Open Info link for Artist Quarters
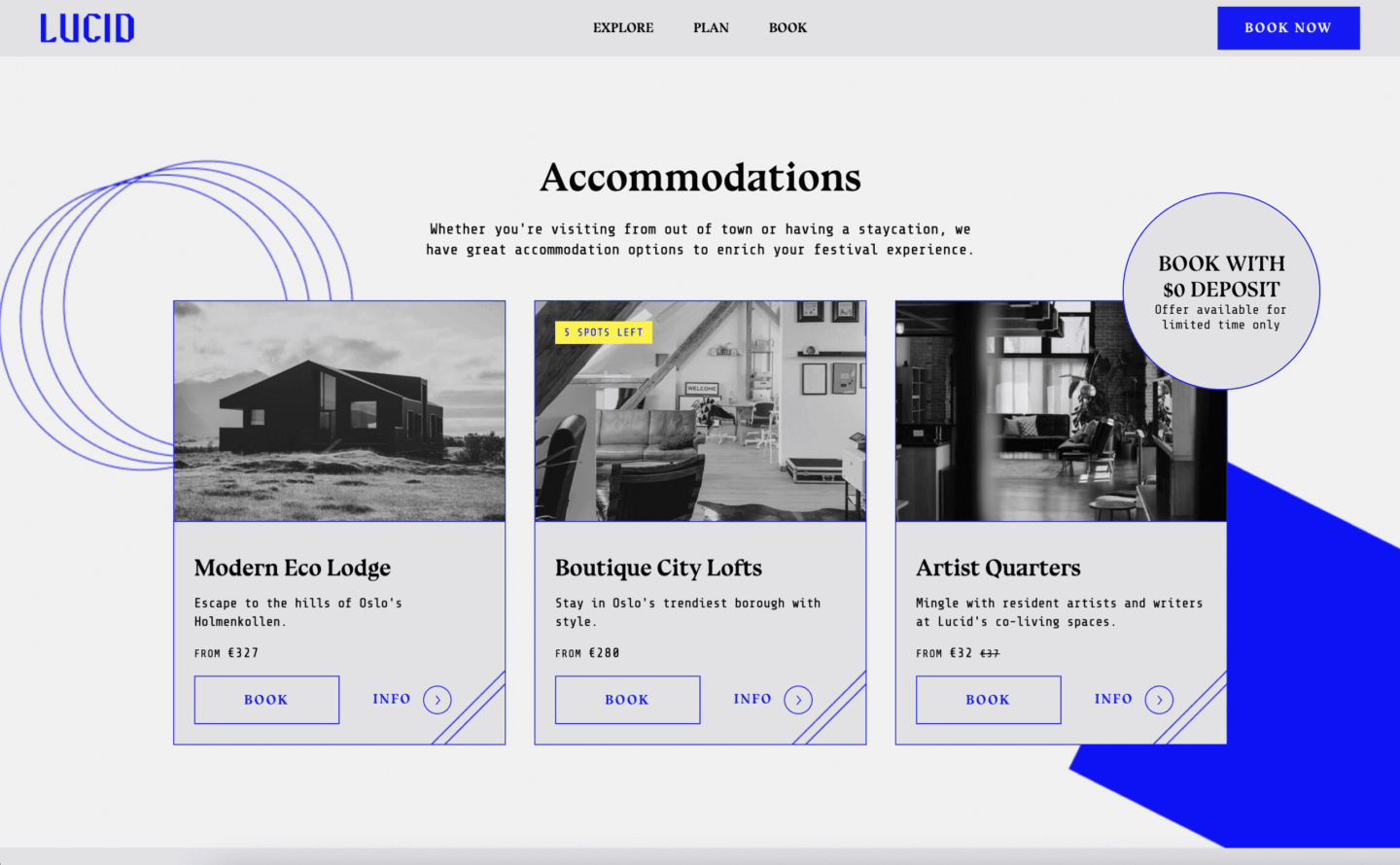Screen dimensions: 1400x865 pyautogui.click(x=1113, y=699)
